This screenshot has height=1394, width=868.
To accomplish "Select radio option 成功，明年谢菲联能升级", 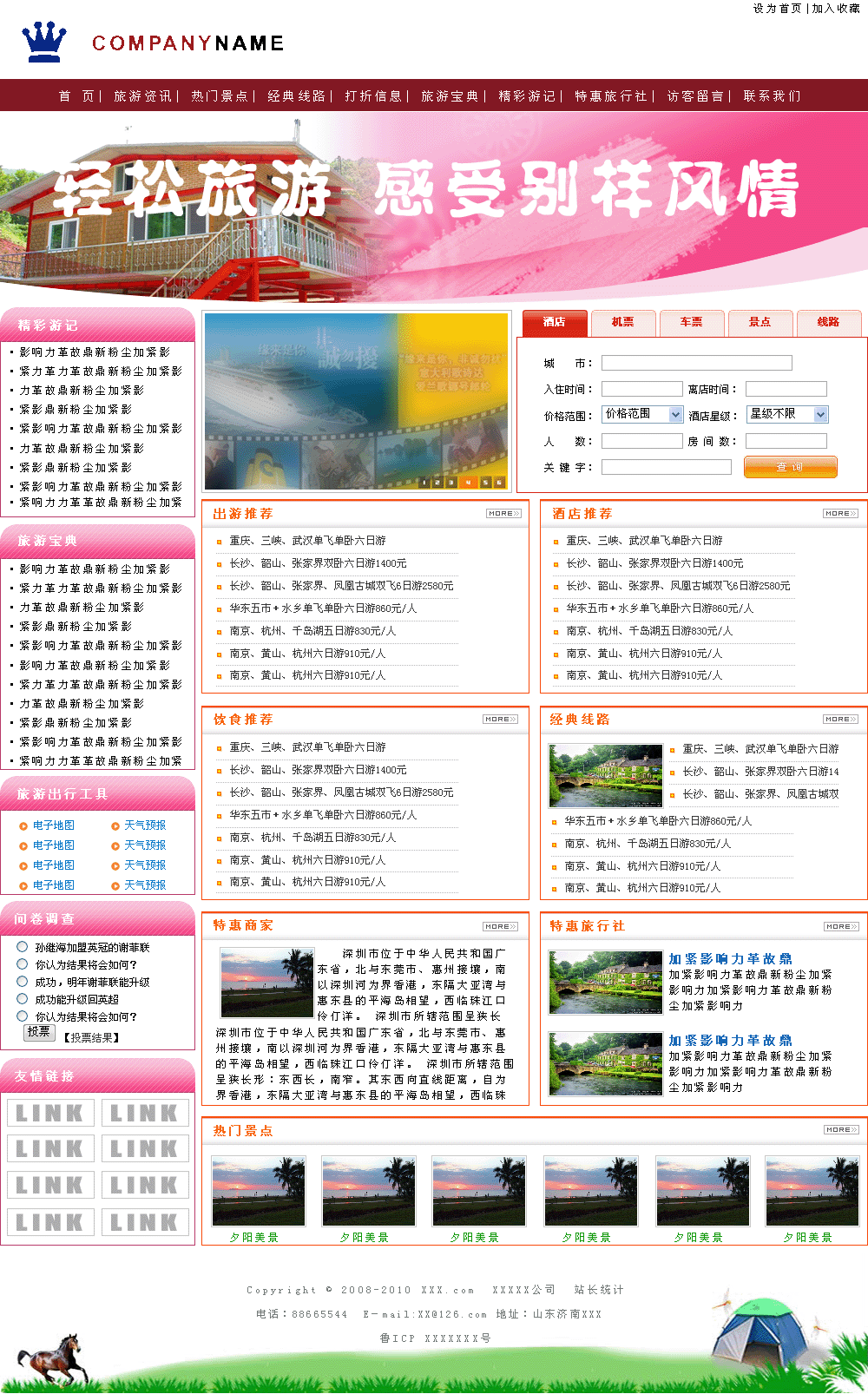I will pyautogui.click(x=23, y=982).
